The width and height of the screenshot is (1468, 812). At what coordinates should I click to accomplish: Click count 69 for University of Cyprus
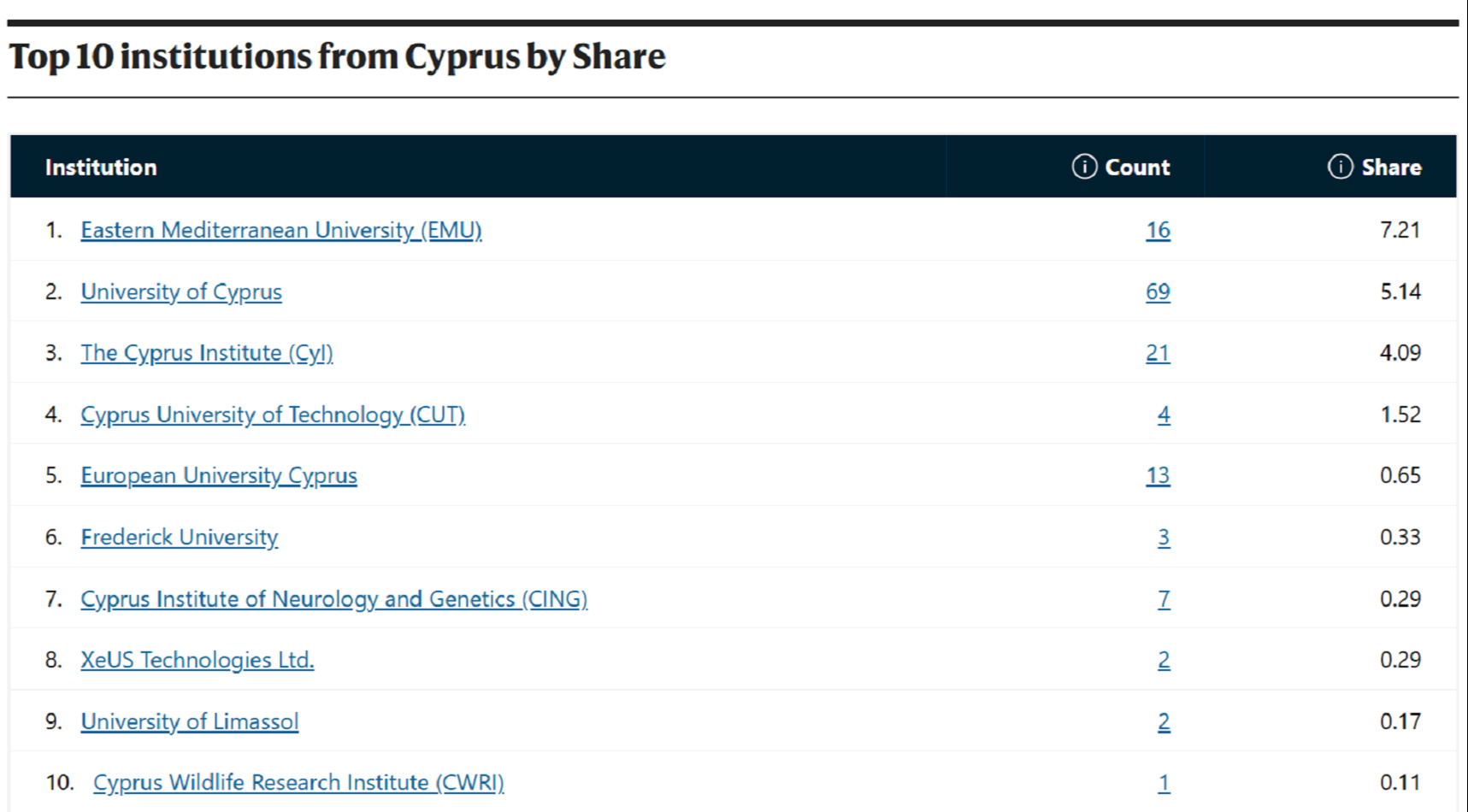coord(1158,291)
